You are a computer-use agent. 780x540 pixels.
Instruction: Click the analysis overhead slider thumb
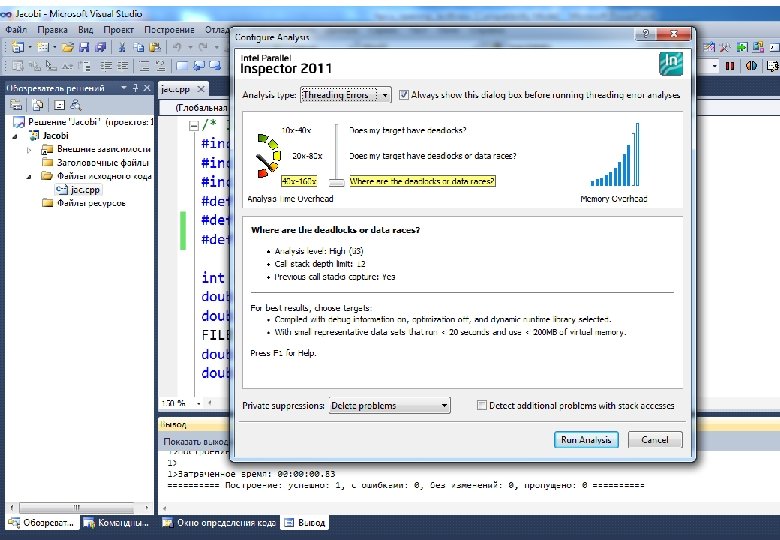(337, 182)
